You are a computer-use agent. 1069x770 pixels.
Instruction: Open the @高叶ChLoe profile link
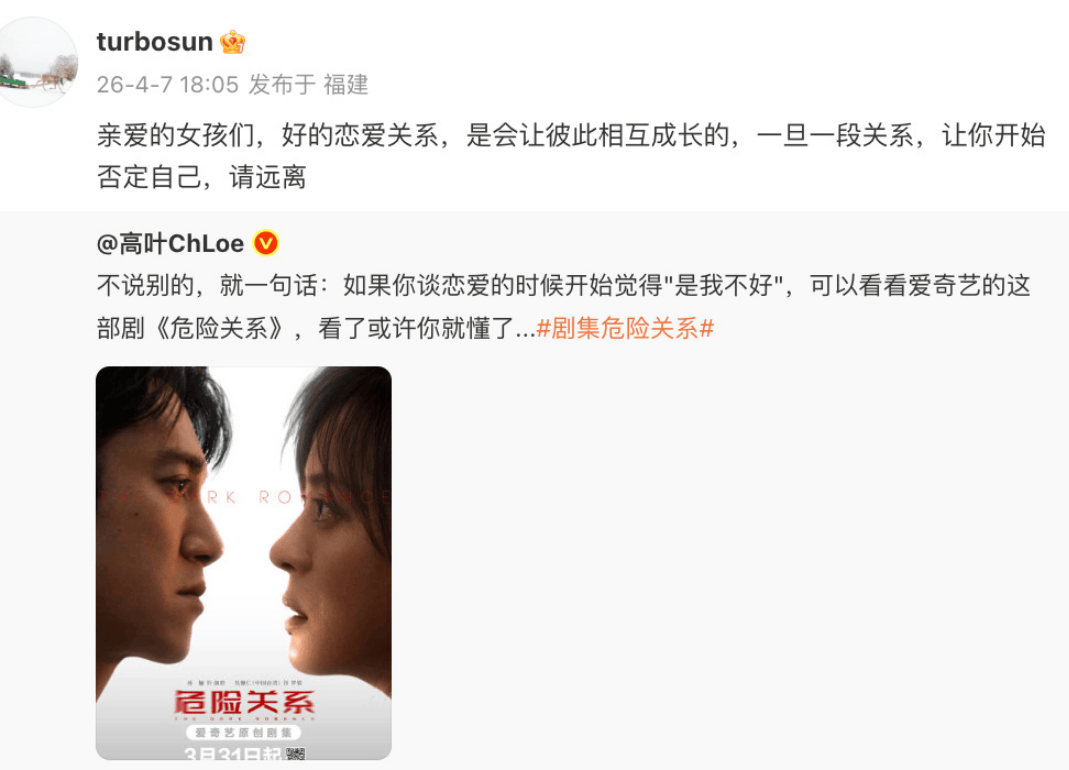tap(170, 243)
